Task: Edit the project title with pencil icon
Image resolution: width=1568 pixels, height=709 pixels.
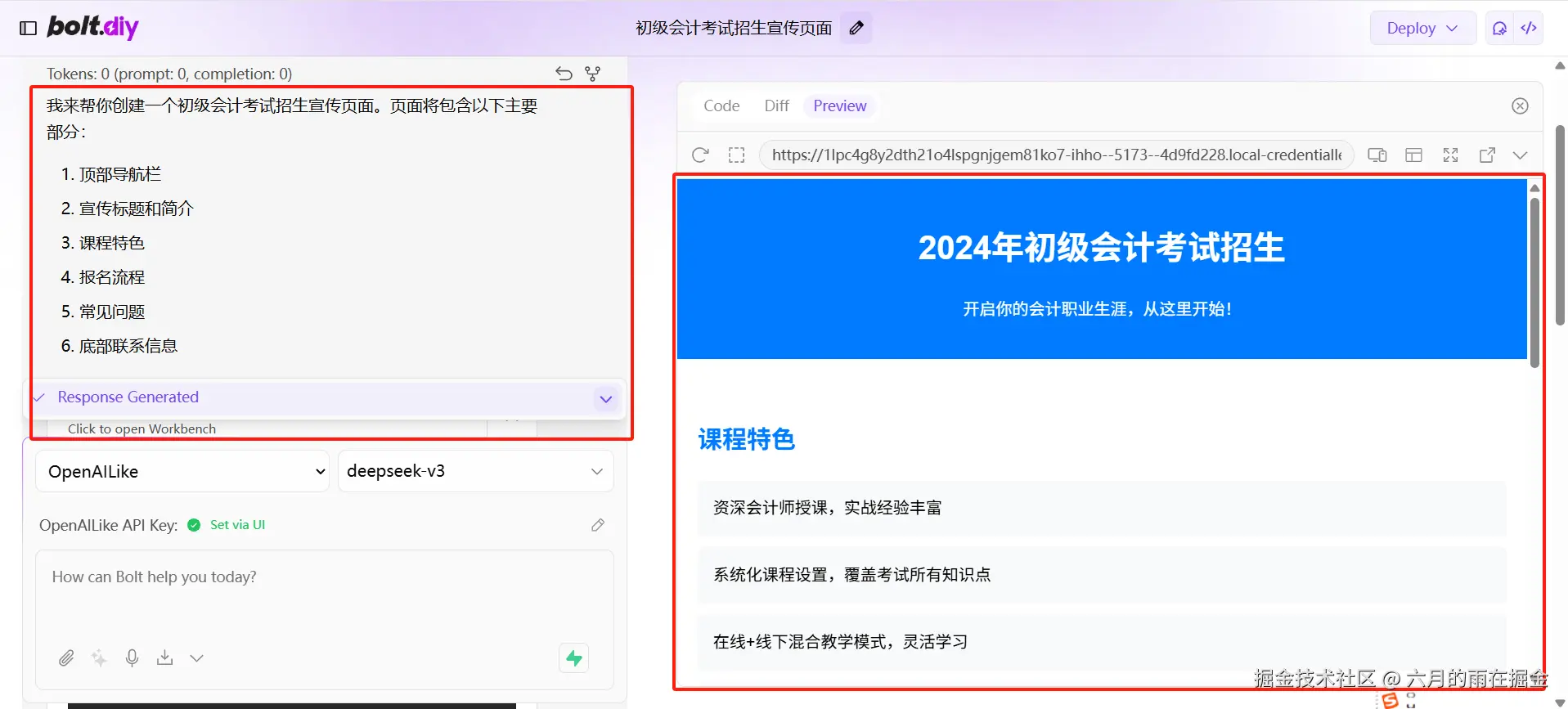Action: point(856,28)
